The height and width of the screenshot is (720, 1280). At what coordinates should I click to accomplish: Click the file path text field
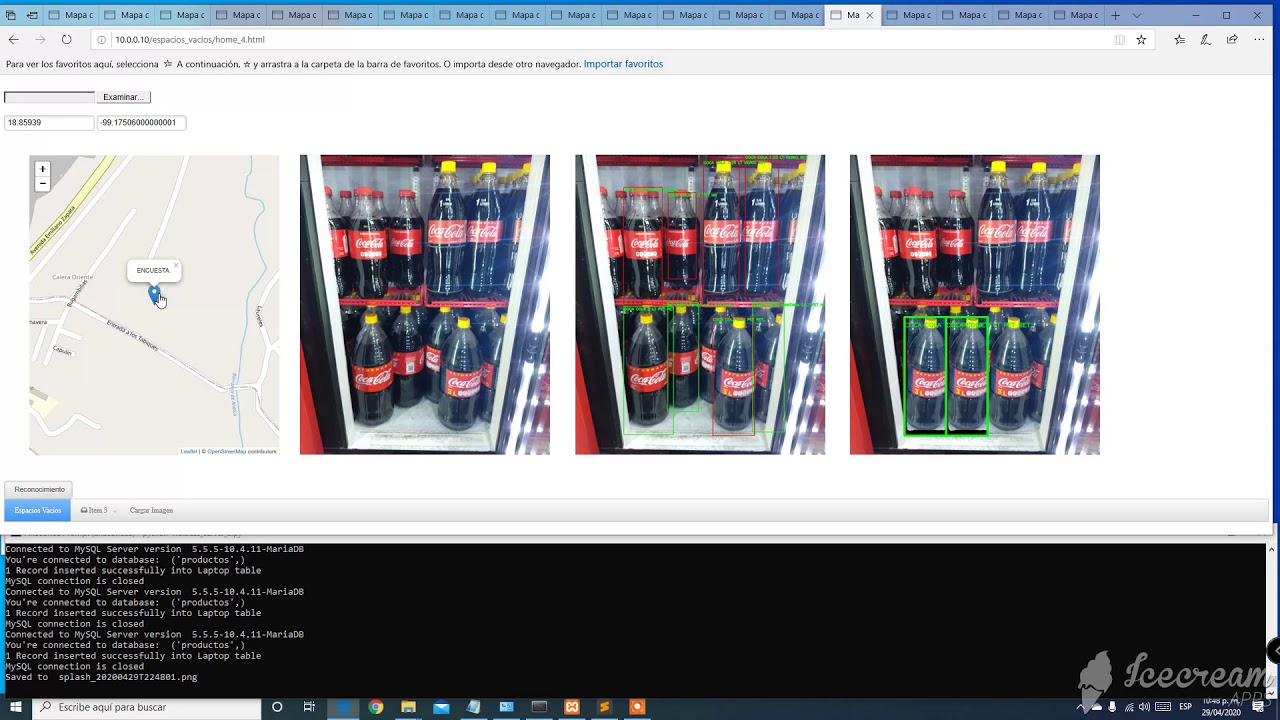(49, 97)
